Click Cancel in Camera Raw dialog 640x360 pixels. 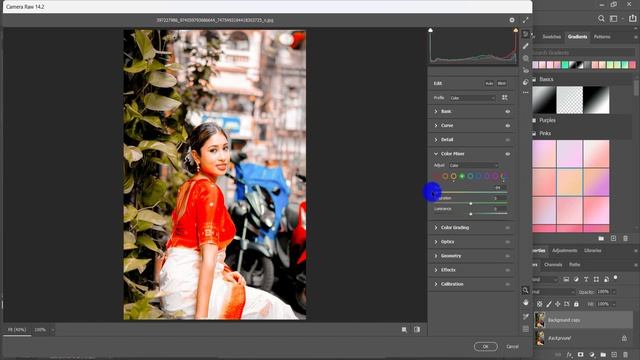click(x=512, y=347)
